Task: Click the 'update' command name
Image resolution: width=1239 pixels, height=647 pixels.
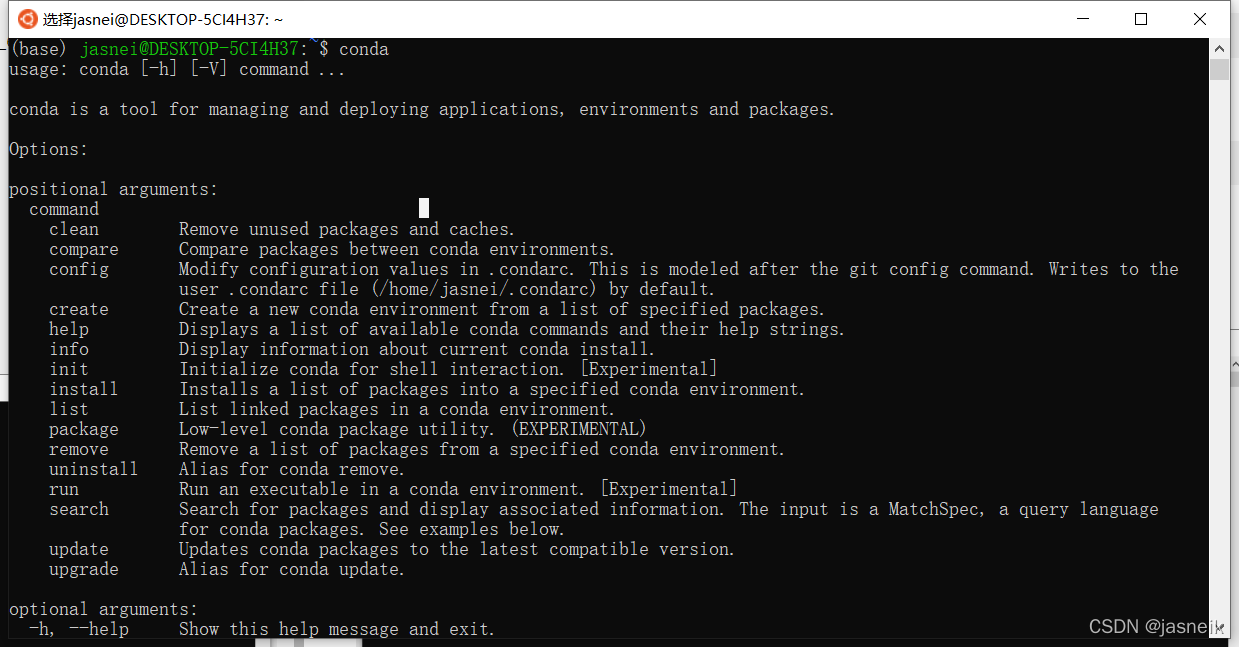Action: [x=79, y=549]
